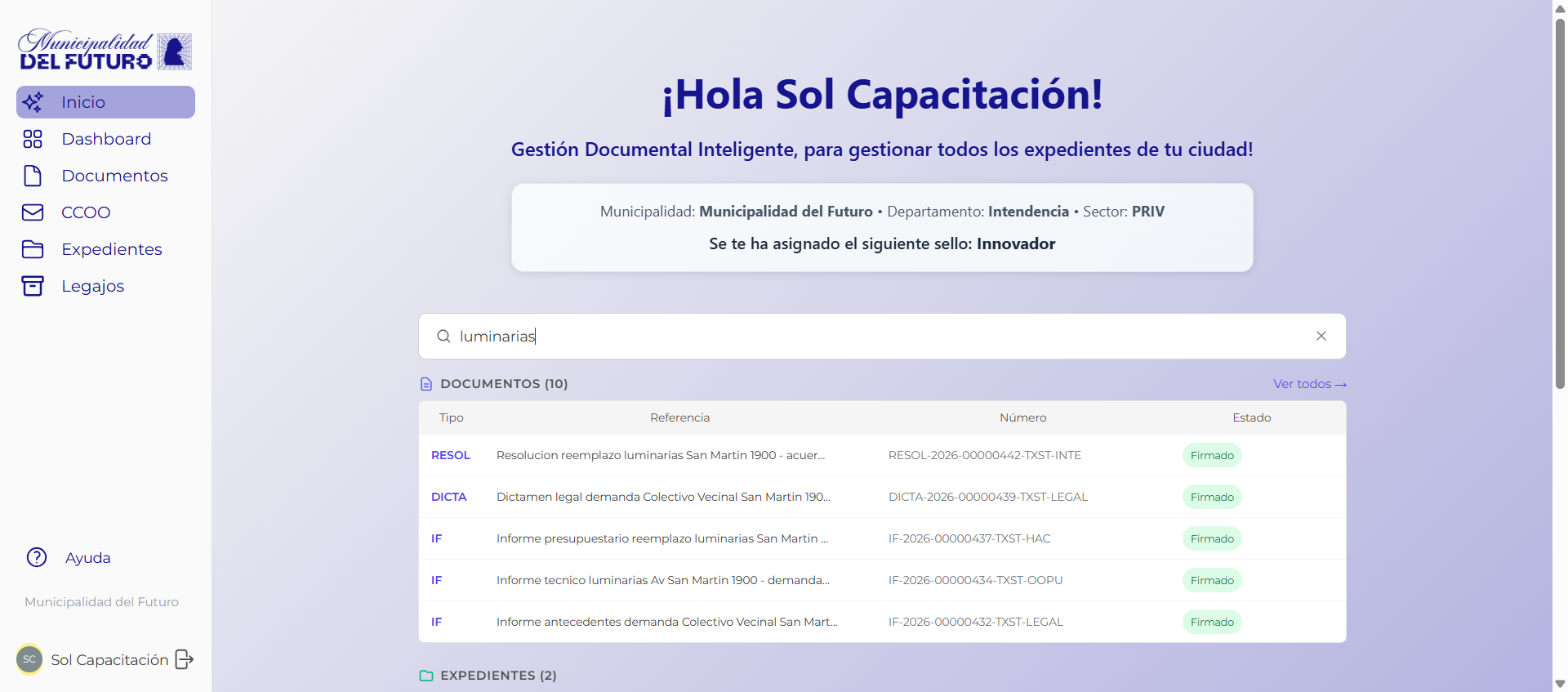Open the RESOL luminarias San Martin result
This screenshot has height=692, width=1568.
point(660,455)
